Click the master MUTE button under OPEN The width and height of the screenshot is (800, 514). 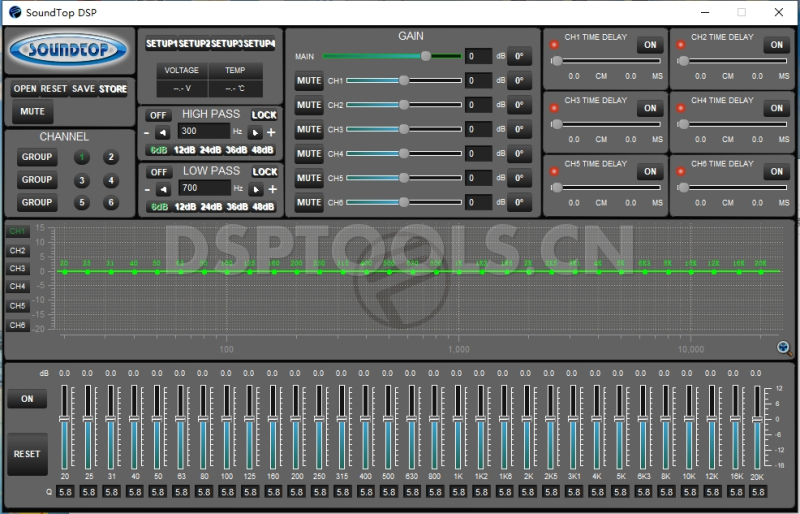coord(33,112)
